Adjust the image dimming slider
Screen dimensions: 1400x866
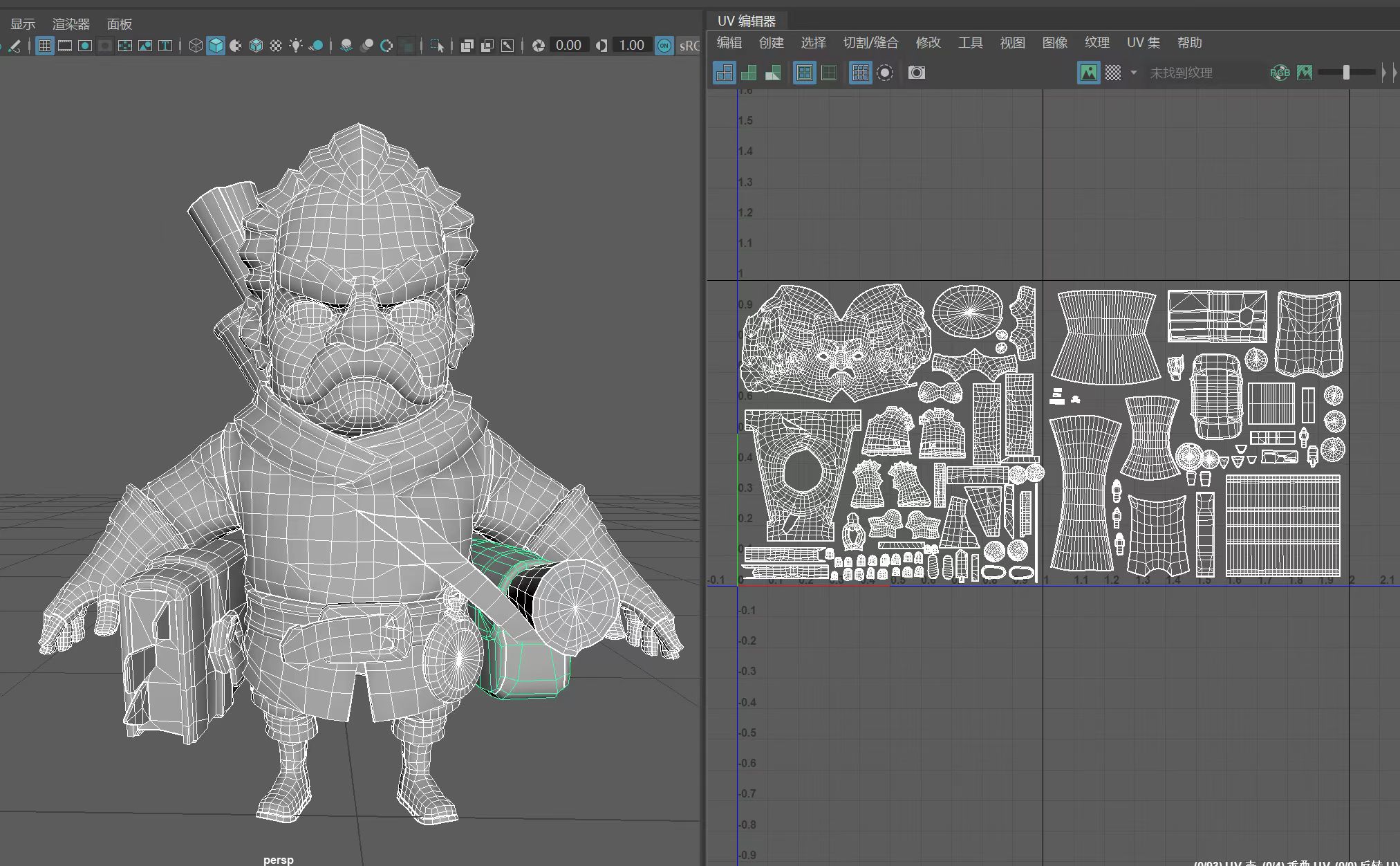[1346, 72]
